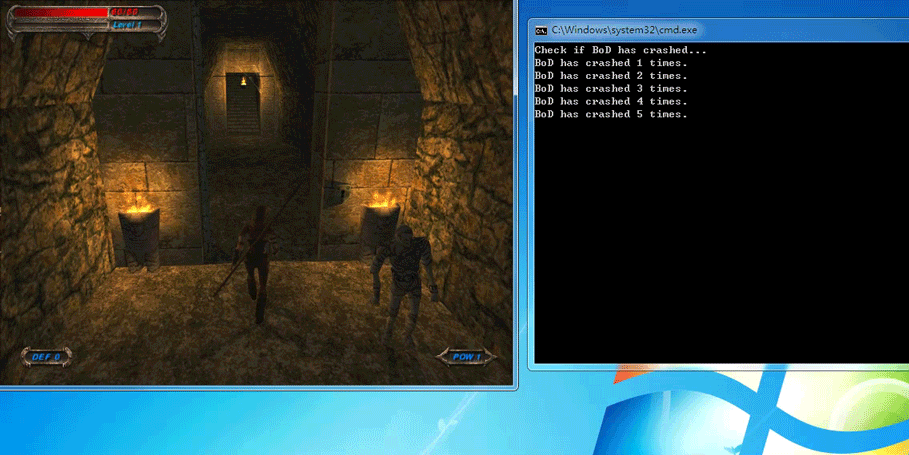Click the line "BoD has crashed 3 times."
Screen dimensions: 909x455
[611, 89]
